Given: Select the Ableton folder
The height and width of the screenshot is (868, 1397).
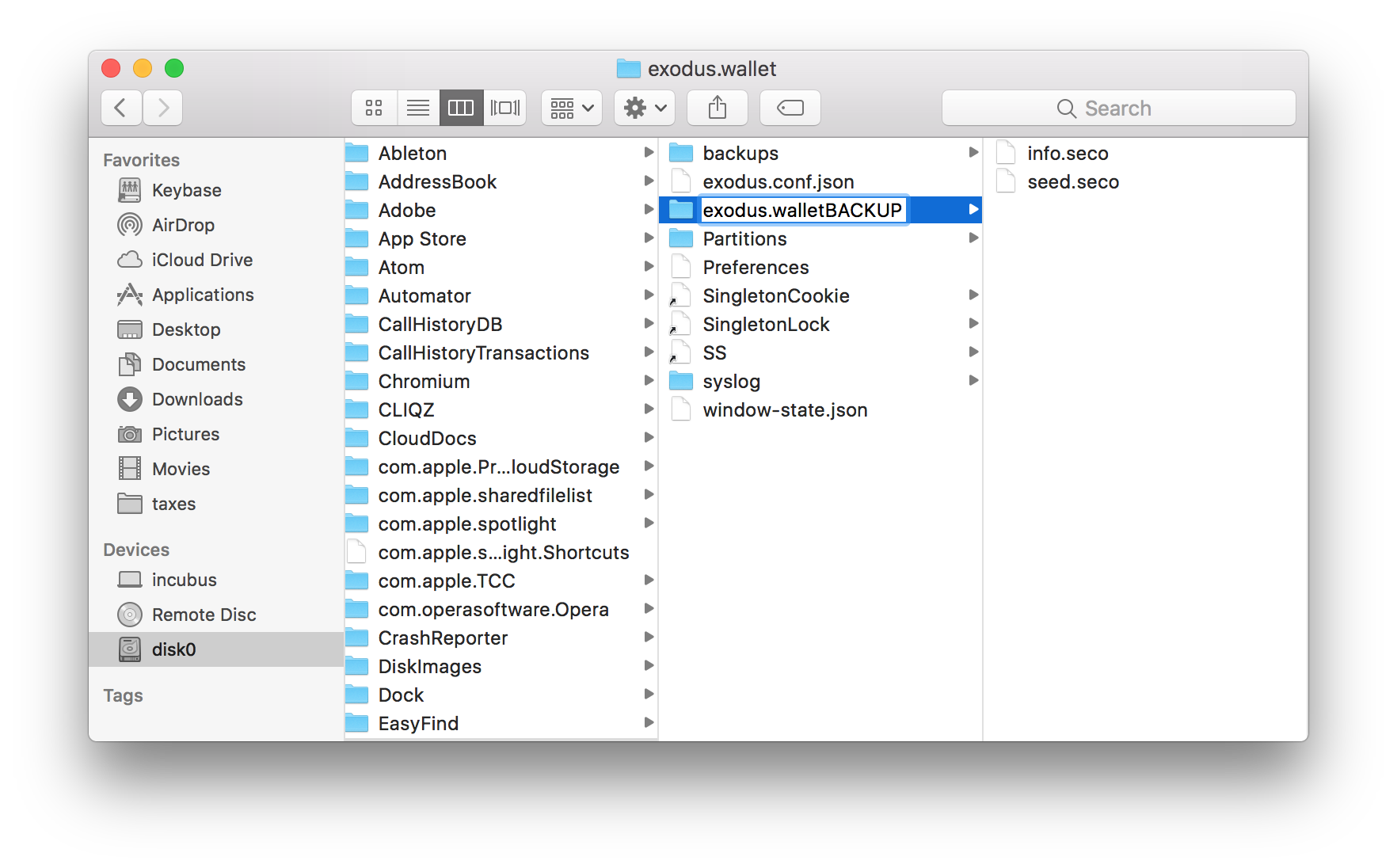Looking at the screenshot, I should pyautogui.click(x=501, y=153).
